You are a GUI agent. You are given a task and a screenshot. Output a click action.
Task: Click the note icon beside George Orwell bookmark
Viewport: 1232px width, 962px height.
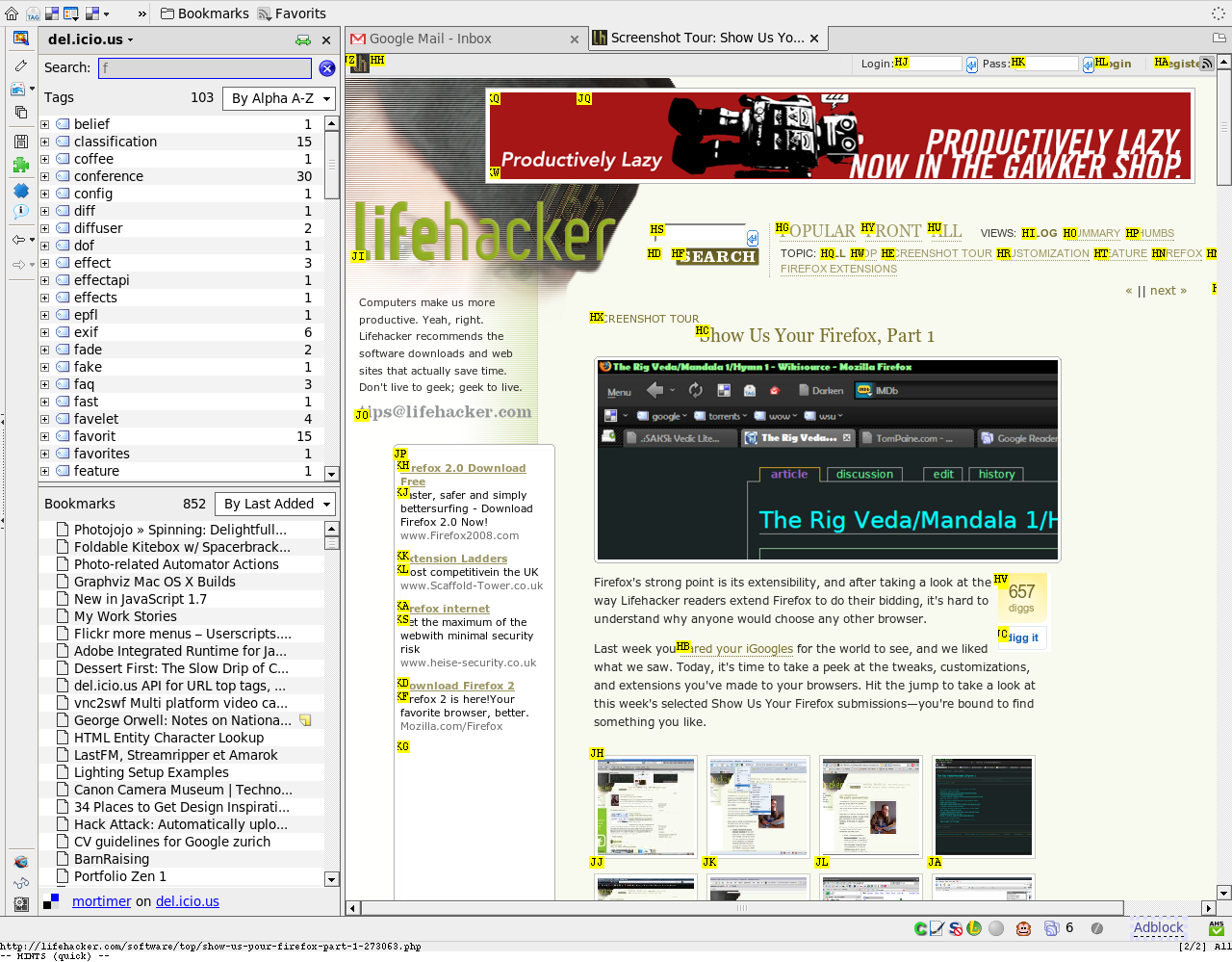click(305, 720)
